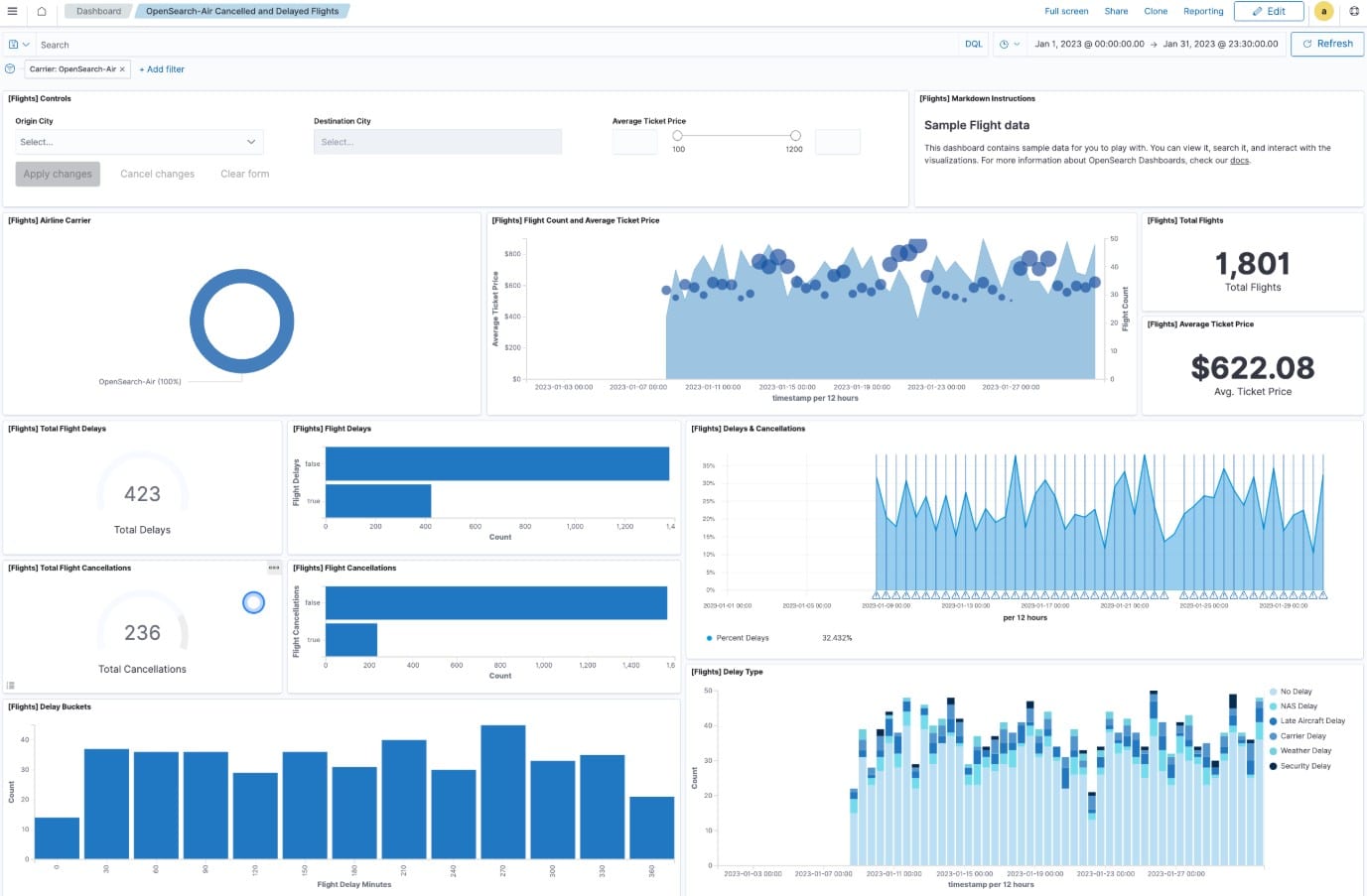Toggle Late Aircraft Delay legend item

[1311, 721]
